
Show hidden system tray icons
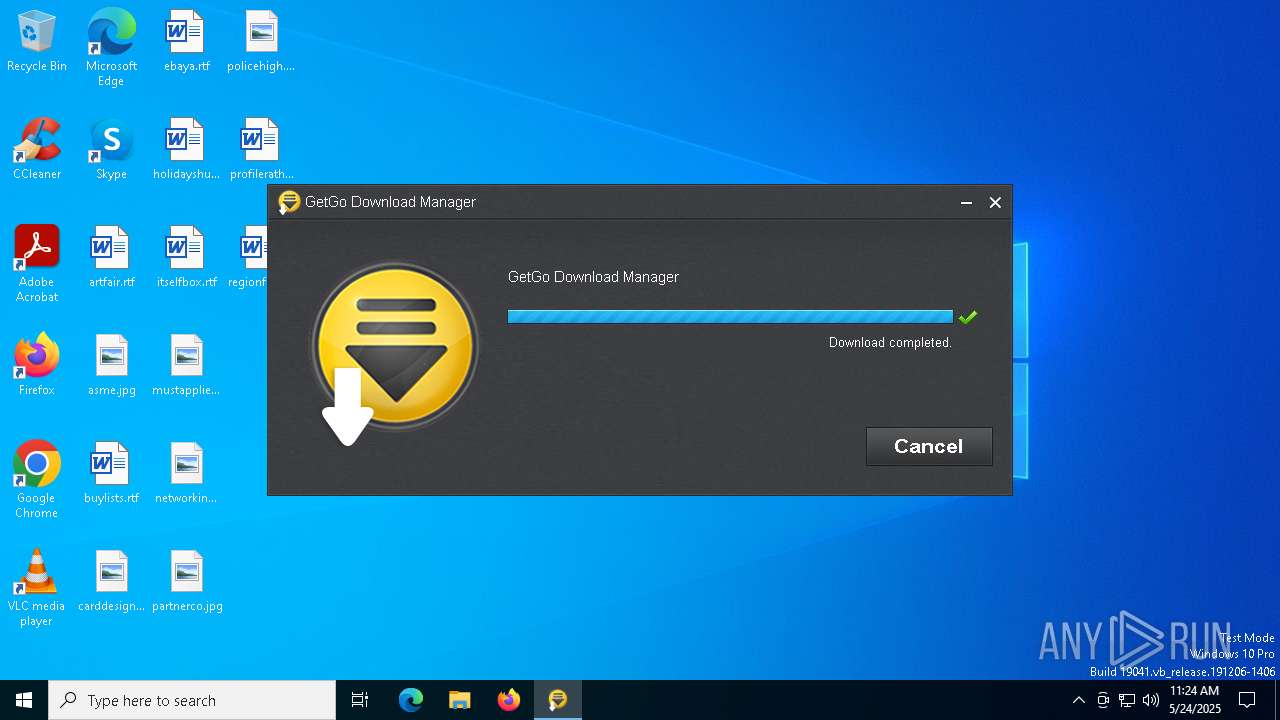tap(1078, 700)
